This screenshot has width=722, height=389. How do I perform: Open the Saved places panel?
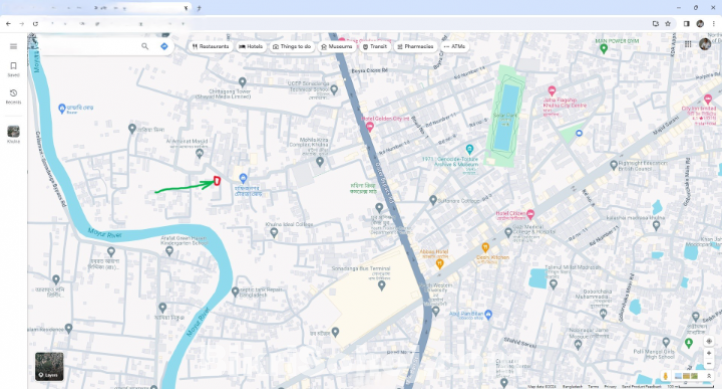tap(13, 69)
